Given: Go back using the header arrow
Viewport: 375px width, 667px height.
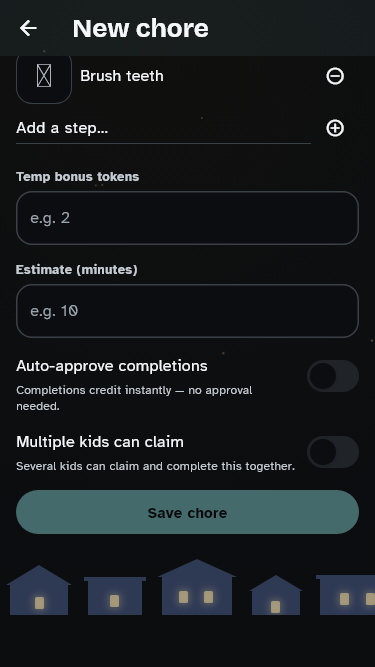Looking at the screenshot, I should [x=28, y=28].
